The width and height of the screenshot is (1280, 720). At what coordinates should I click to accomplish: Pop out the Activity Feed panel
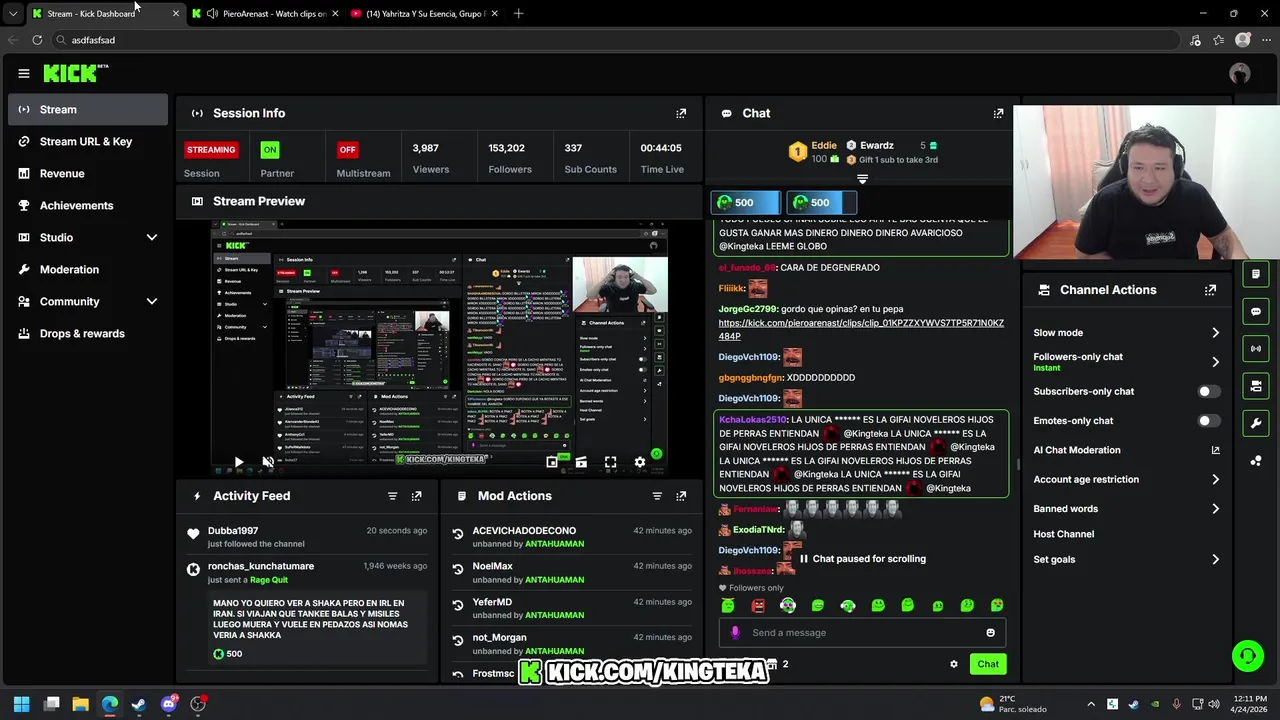coord(416,496)
